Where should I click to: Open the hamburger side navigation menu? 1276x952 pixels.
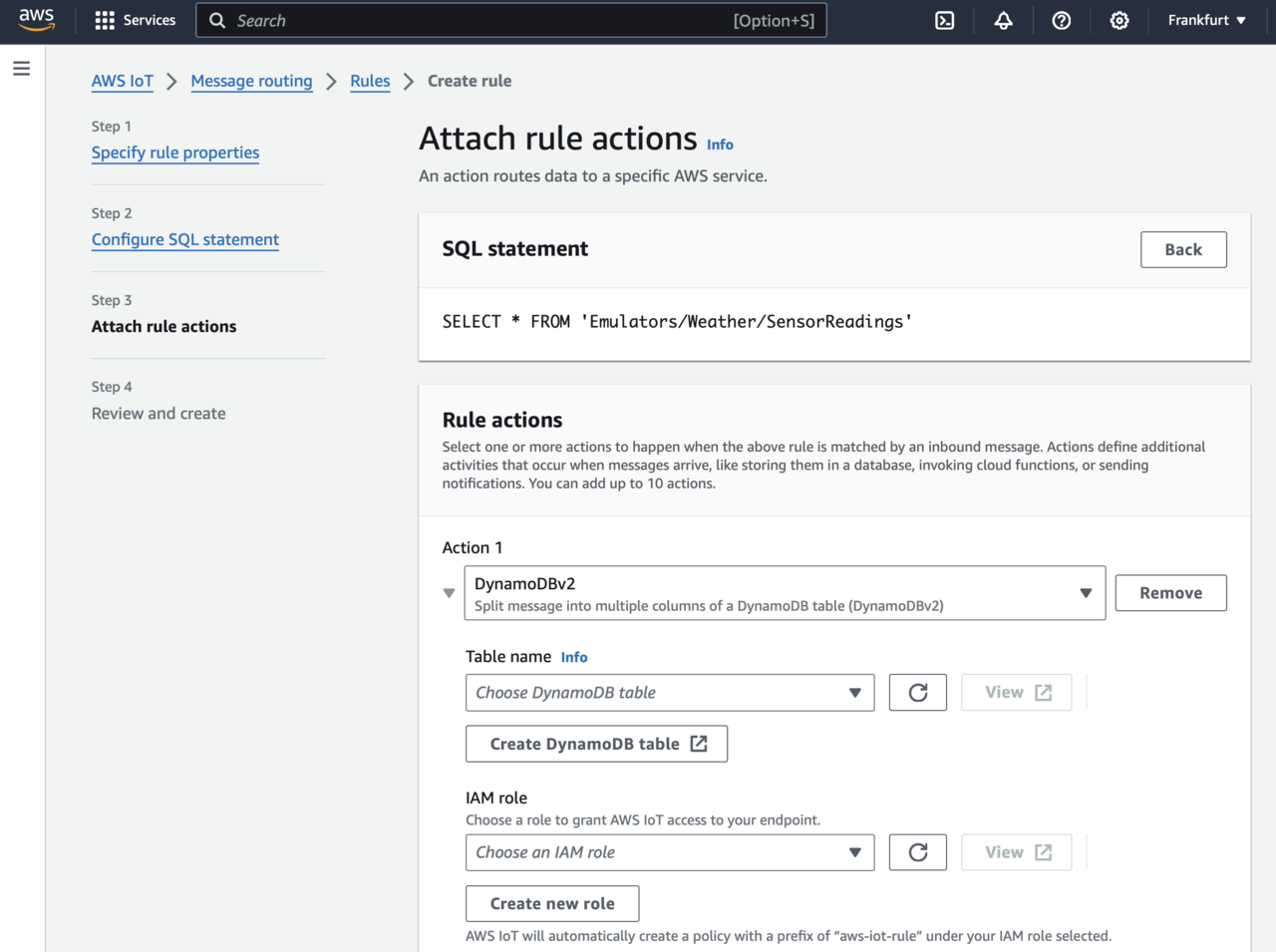point(21,69)
